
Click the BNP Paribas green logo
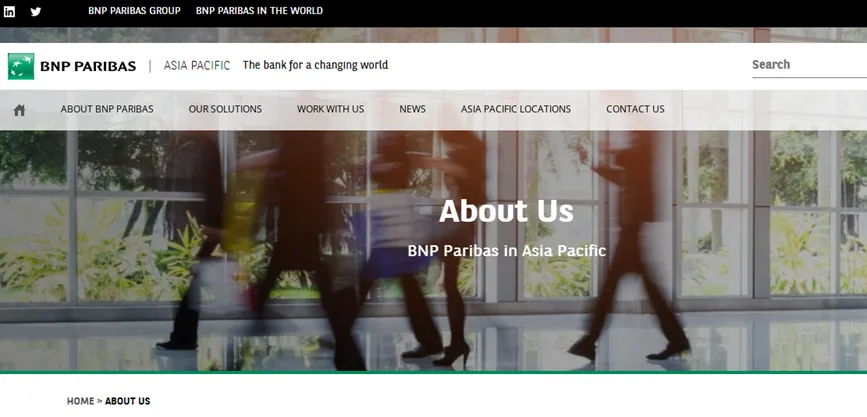point(21,66)
